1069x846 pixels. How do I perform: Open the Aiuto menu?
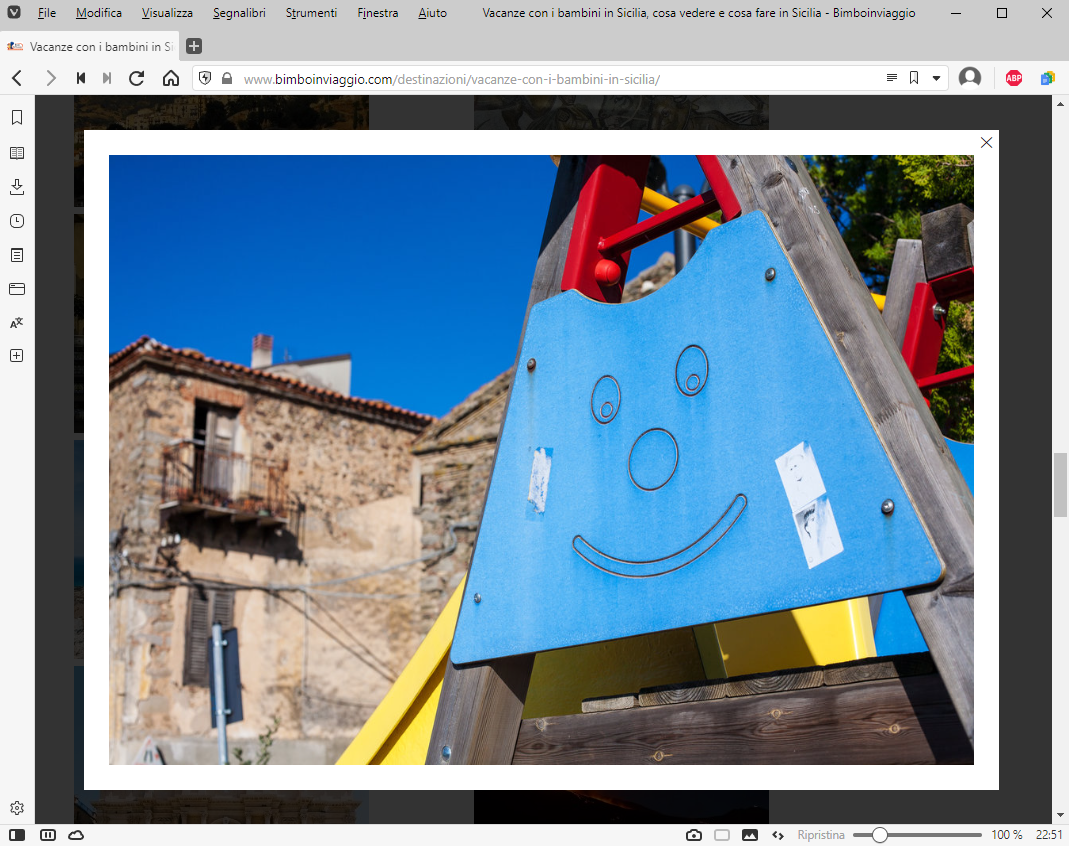click(x=432, y=13)
